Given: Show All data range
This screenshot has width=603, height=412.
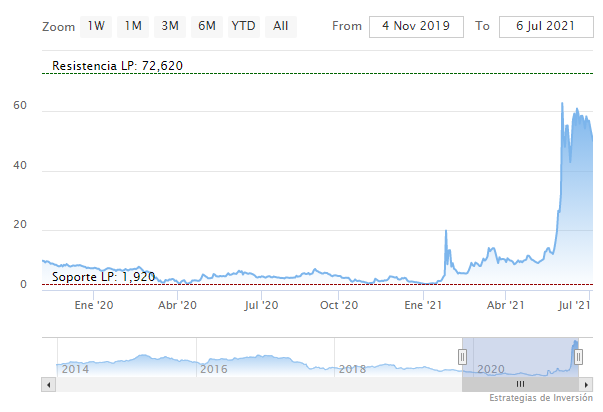Looking at the screenshot, I should click(x=281, y=26).
